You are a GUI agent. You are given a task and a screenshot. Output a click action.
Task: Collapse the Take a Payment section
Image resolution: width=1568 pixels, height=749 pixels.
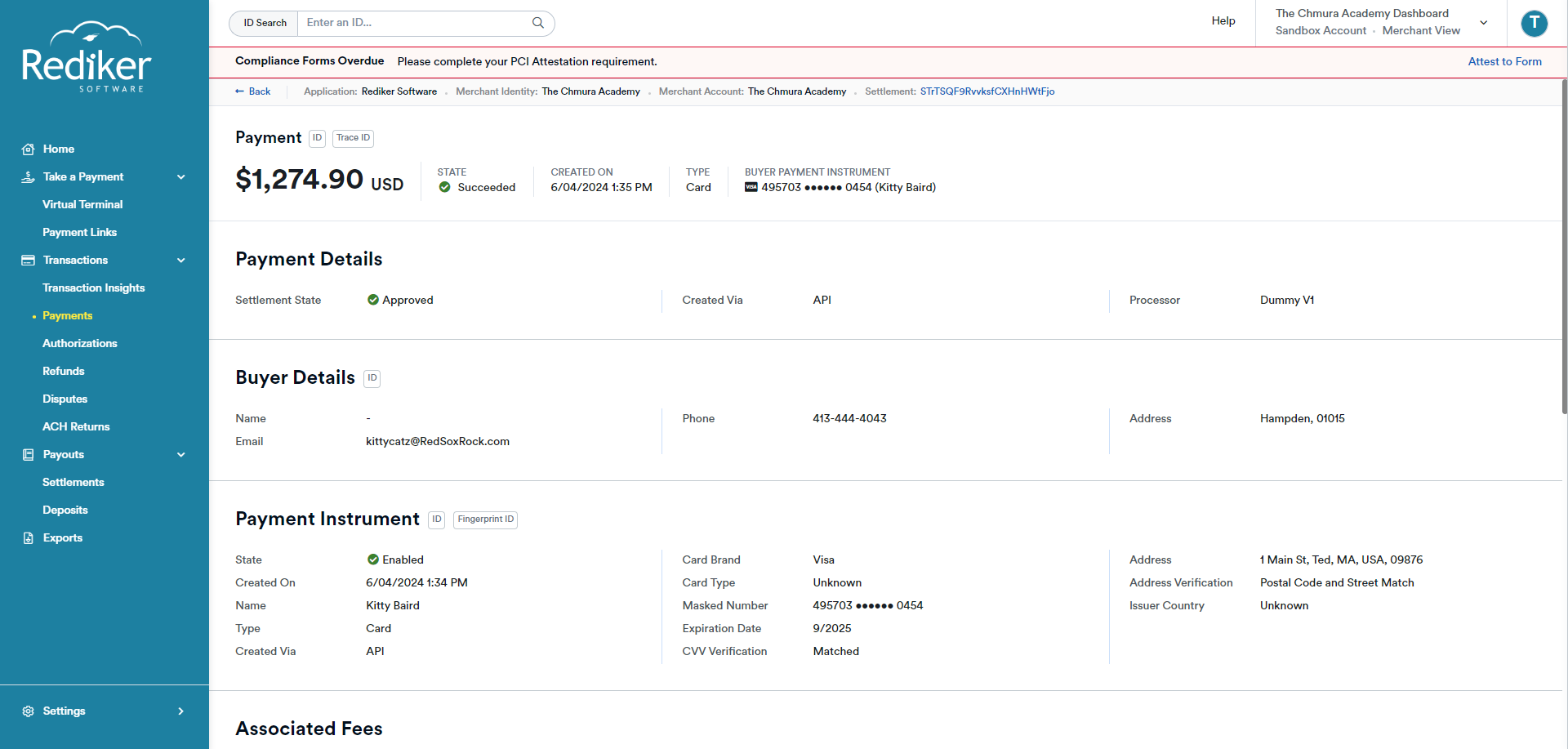(x=181, y=176)
